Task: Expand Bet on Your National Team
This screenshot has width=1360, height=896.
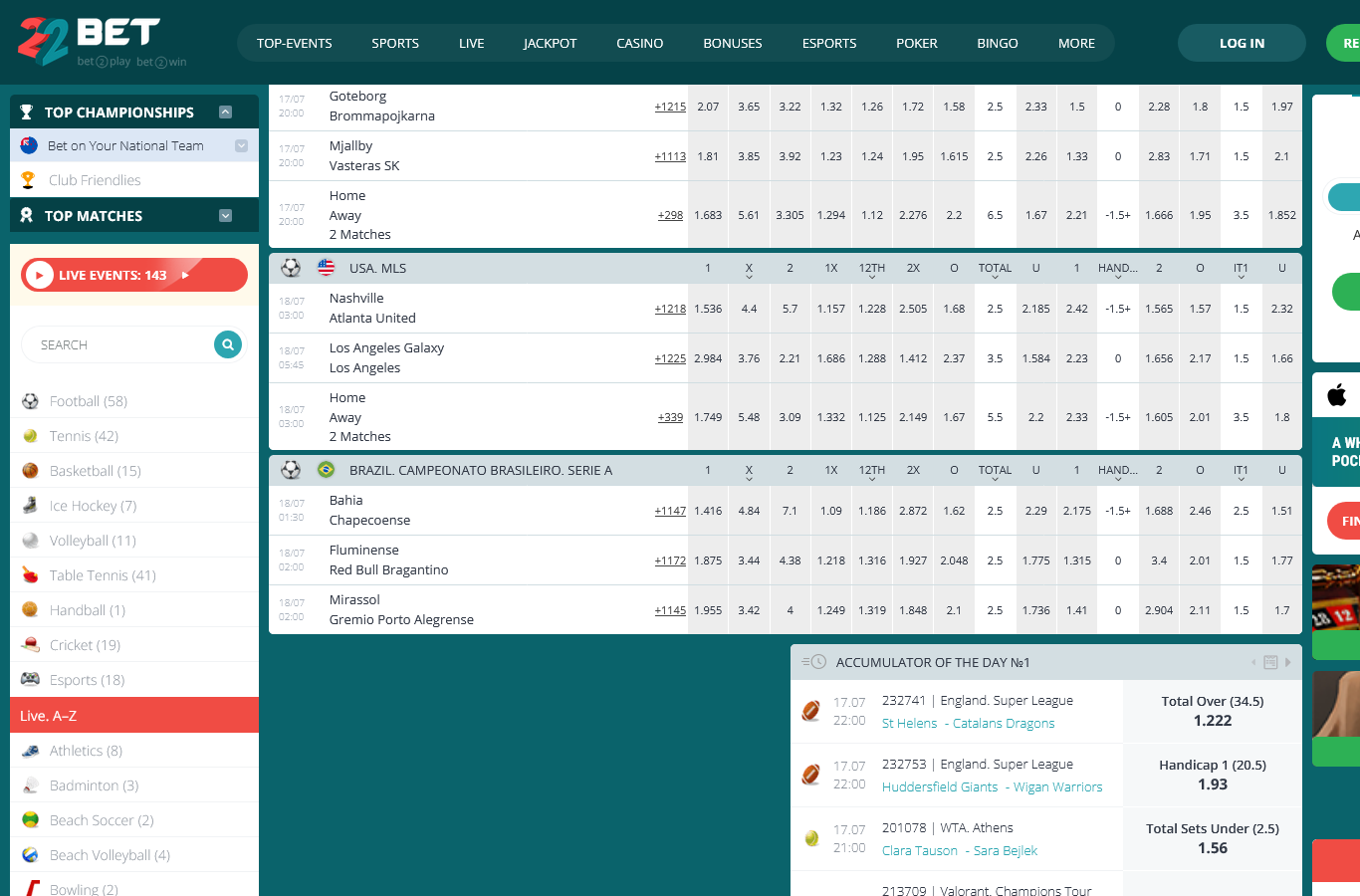Action: click(241, 145)
